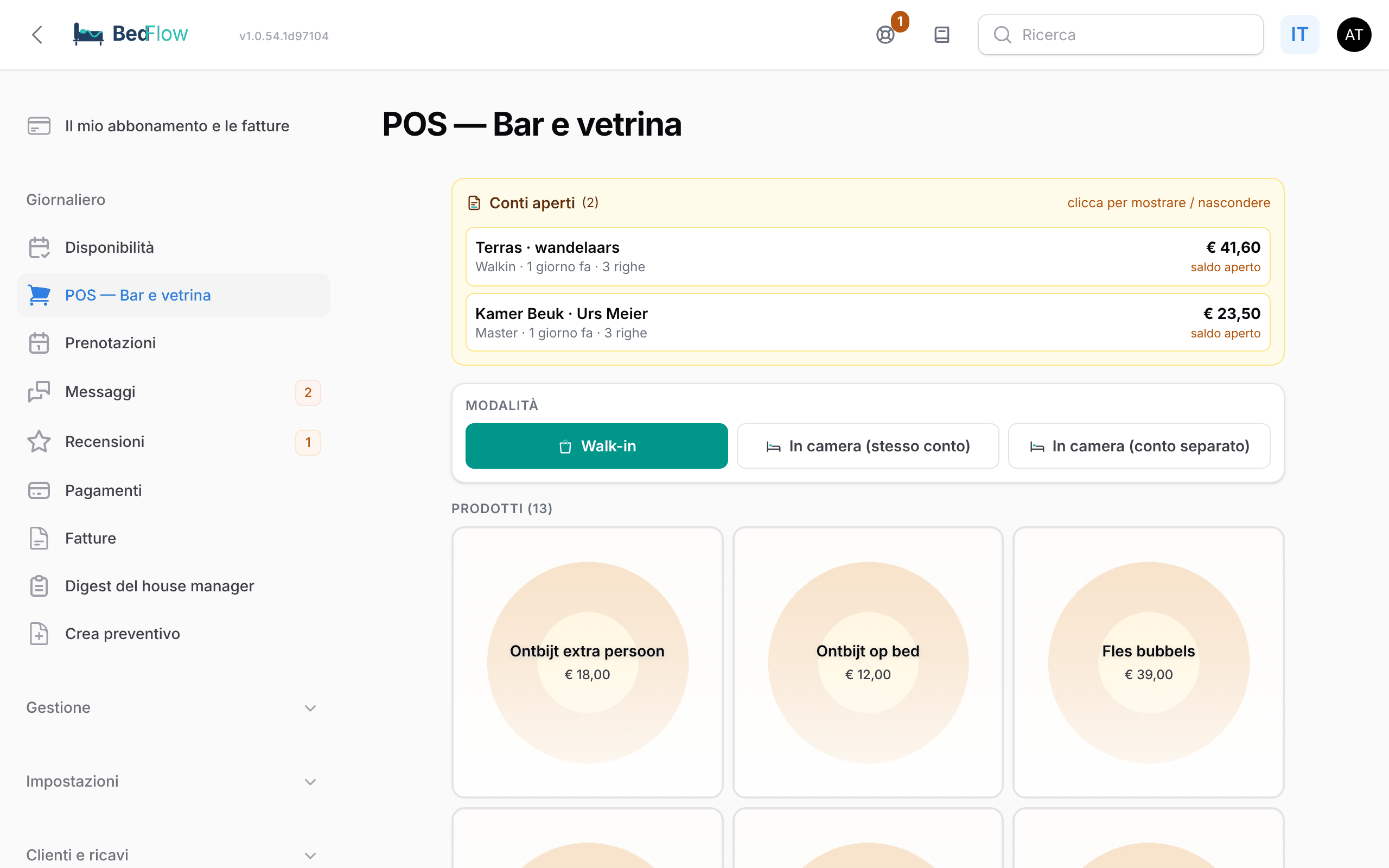1389x868 pixels.
Task: Expand the Impostazioni section
Action: 172,781
